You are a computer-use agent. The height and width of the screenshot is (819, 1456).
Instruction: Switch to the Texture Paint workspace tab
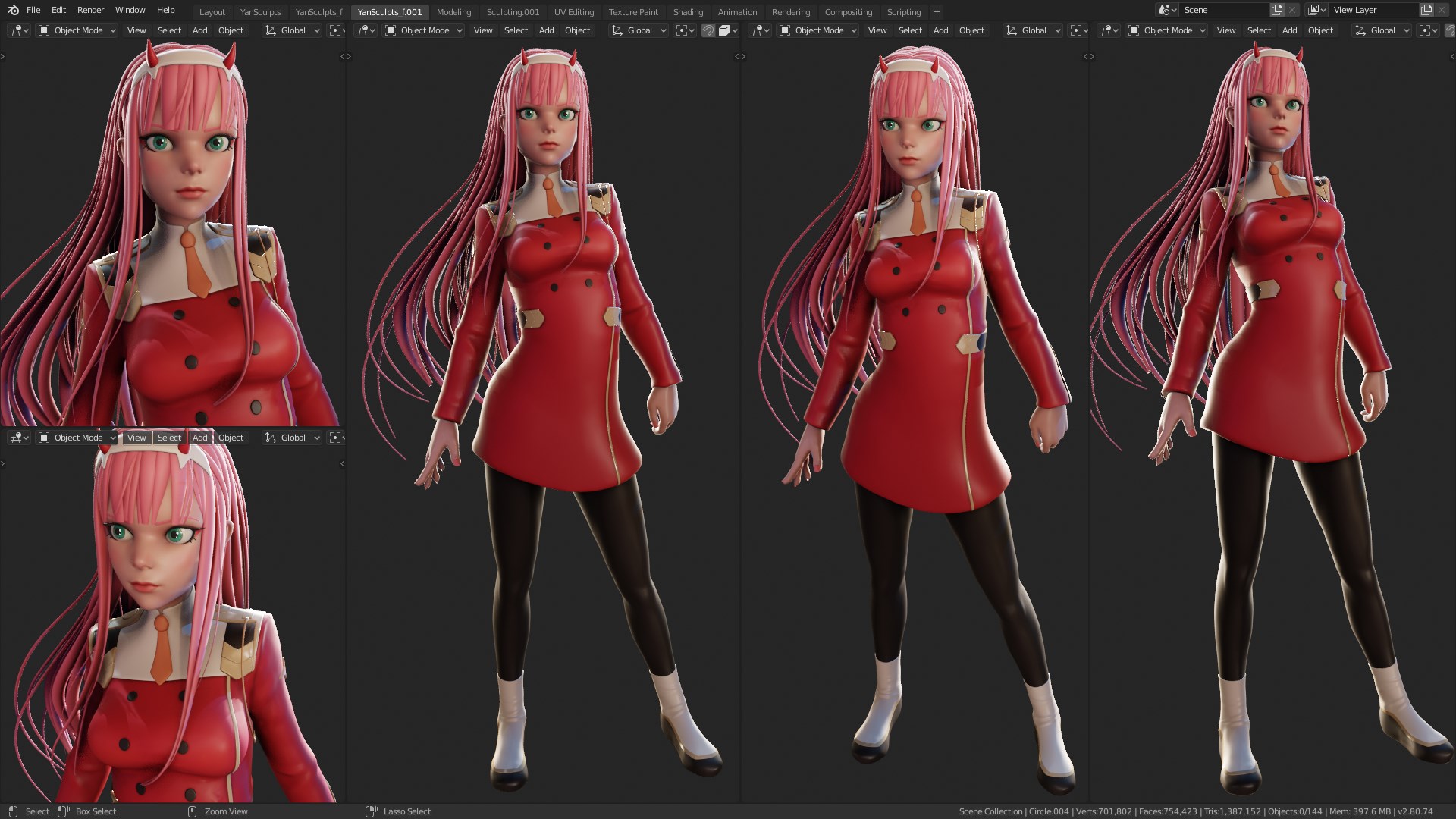click(633, 12)
